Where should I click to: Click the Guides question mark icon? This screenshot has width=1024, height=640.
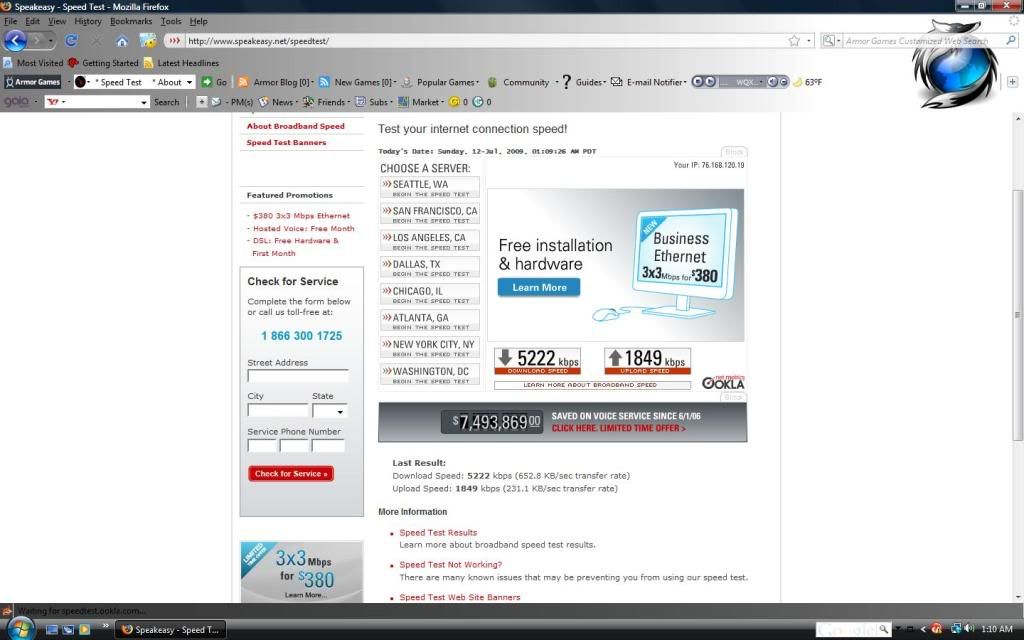coord(566,82)
